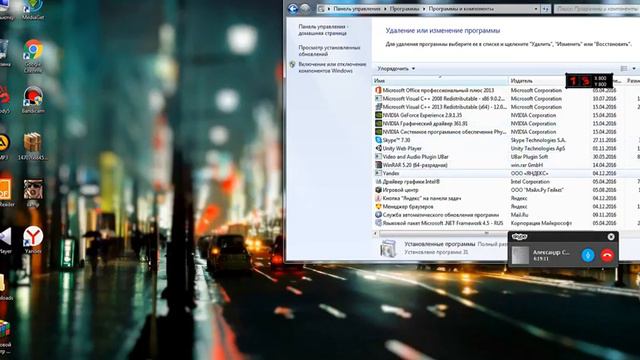This screenshot has height=360, width=640.
Task: Click contact name in Skype popup
Action: 551,252
